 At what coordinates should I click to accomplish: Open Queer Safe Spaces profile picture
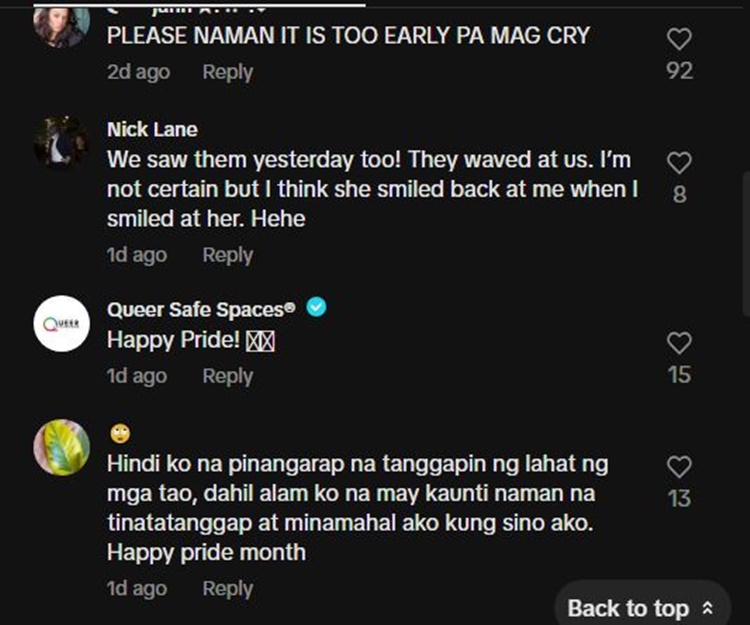pos(62,323)
